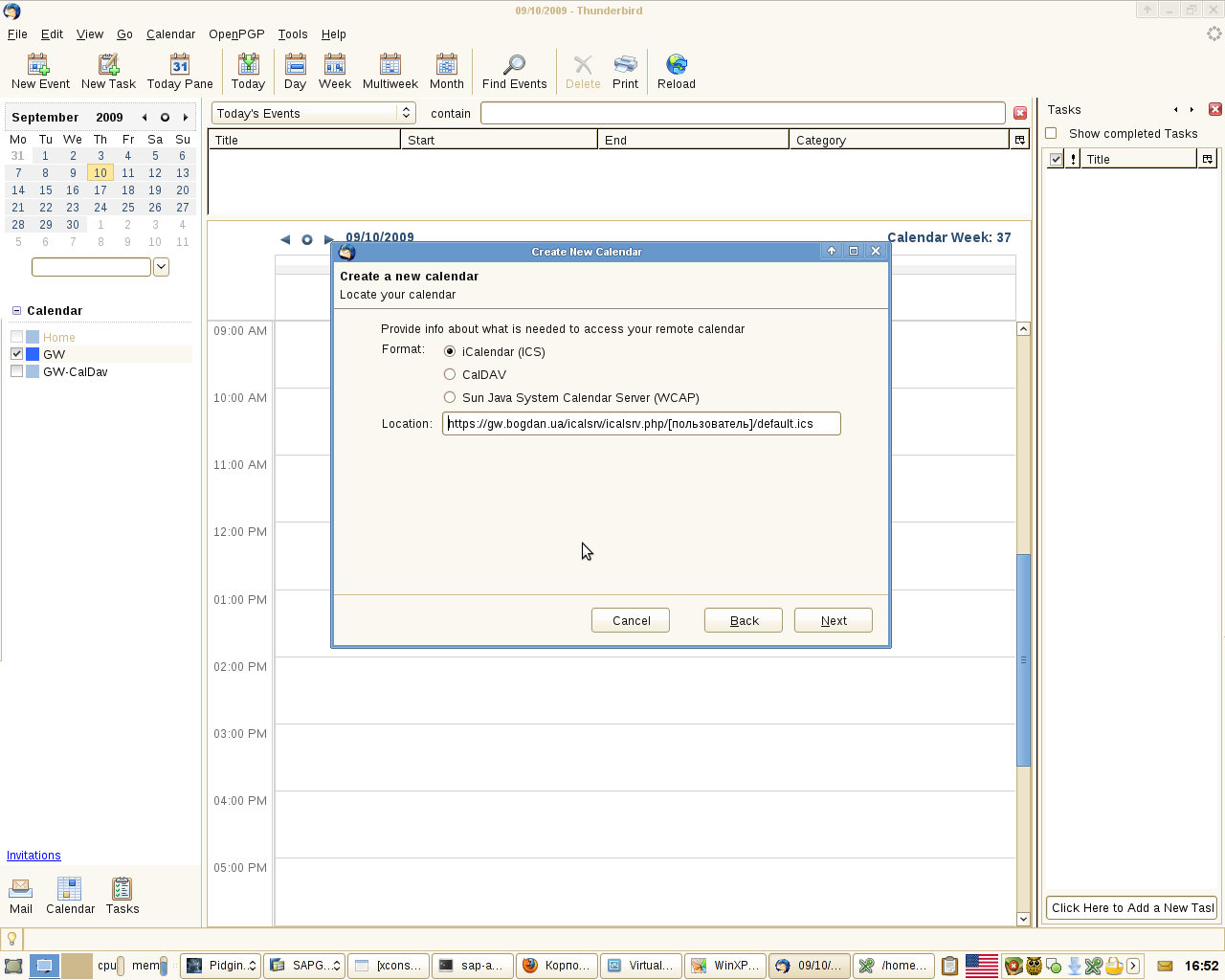Click the completed column checkbox header in Tasks
Screen dimensions: 1225x980
[1056, 159]
